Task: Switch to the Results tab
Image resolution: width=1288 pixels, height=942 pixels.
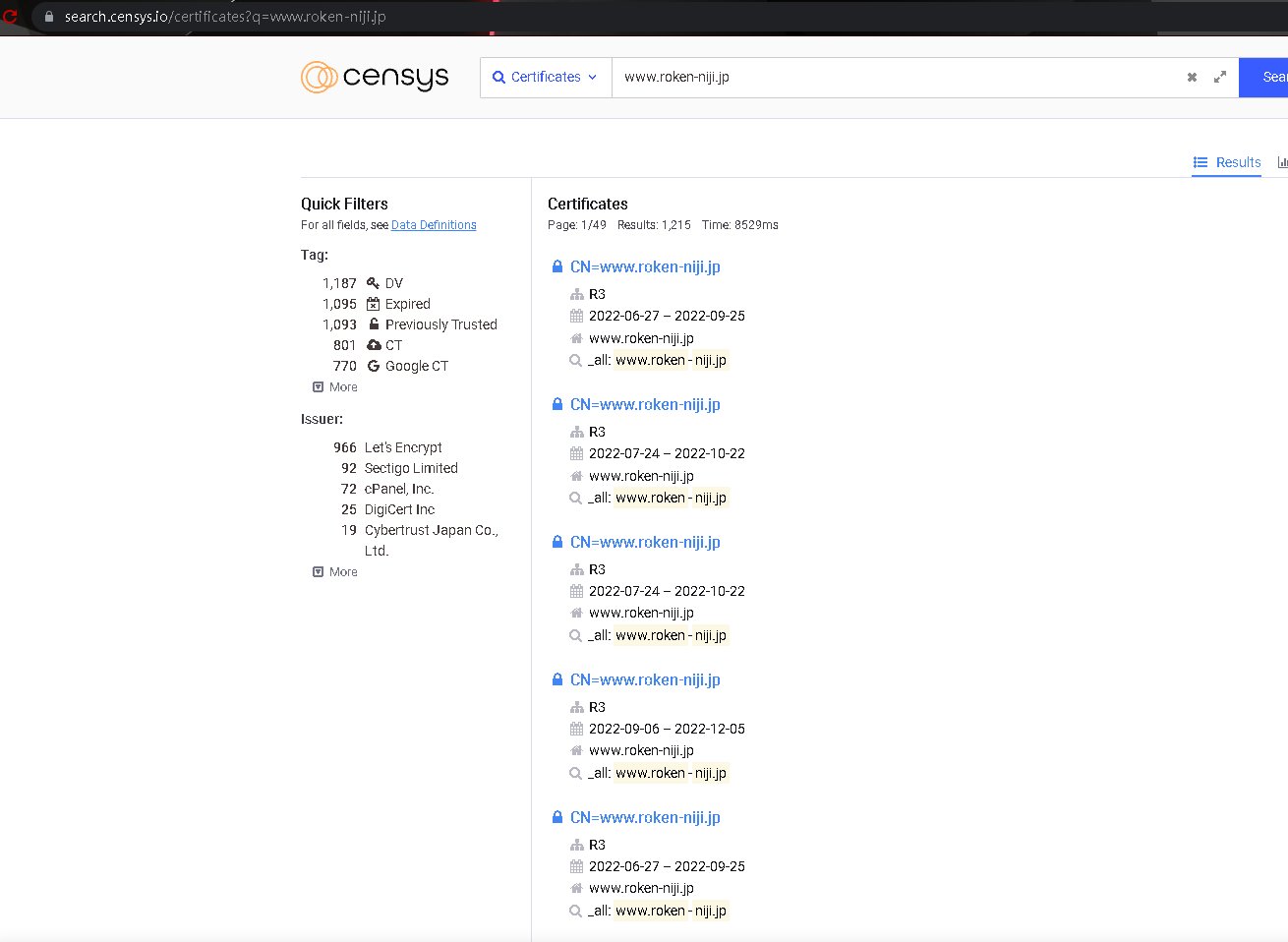Action: coord(1227,162)
